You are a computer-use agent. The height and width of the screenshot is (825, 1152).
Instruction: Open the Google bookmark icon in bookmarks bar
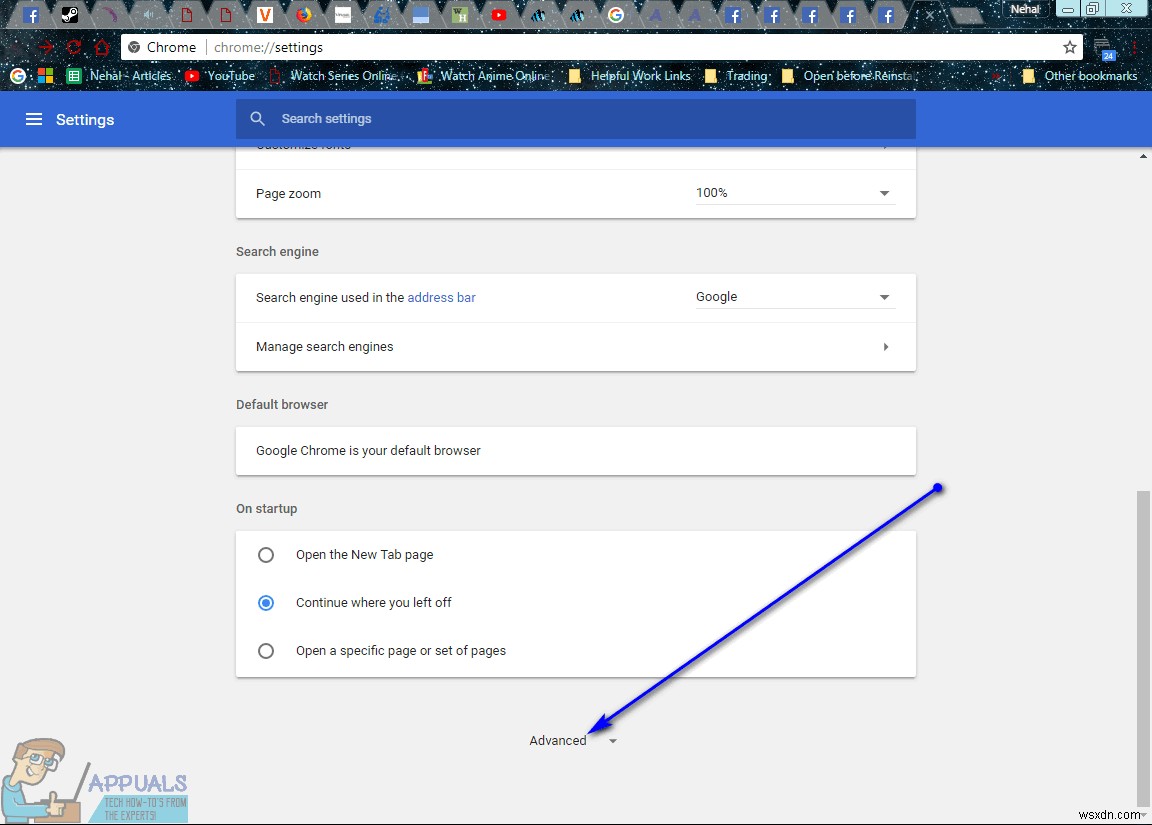pos(18,76)
